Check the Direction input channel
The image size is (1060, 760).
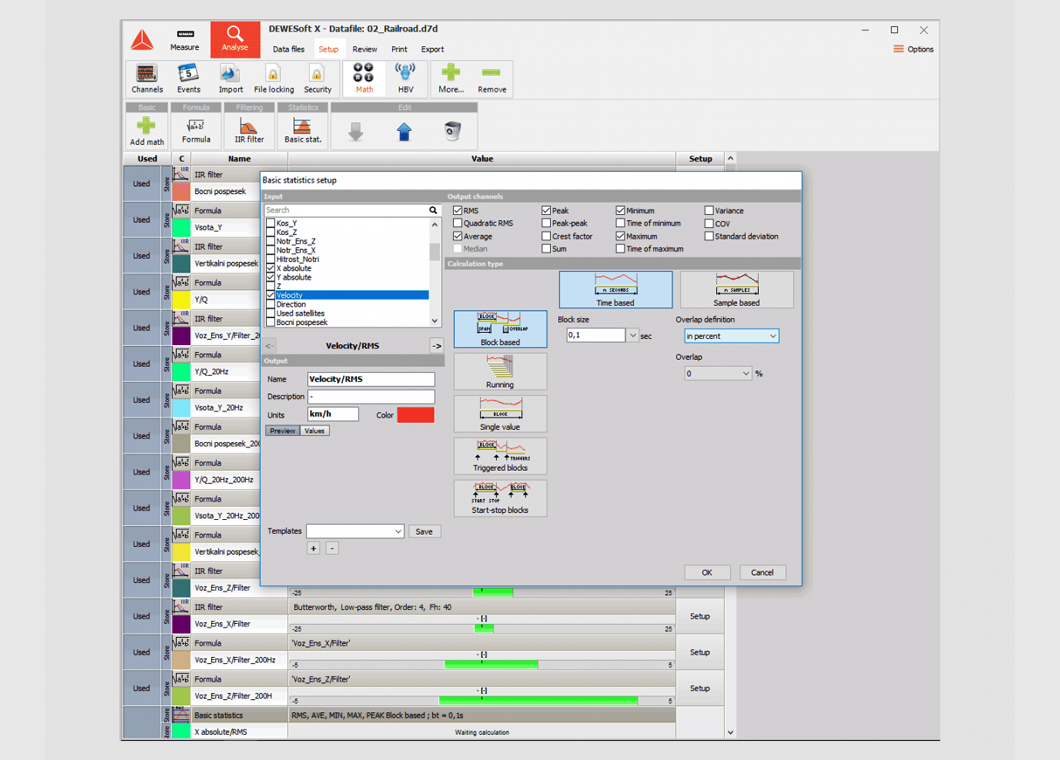point(271,304)
